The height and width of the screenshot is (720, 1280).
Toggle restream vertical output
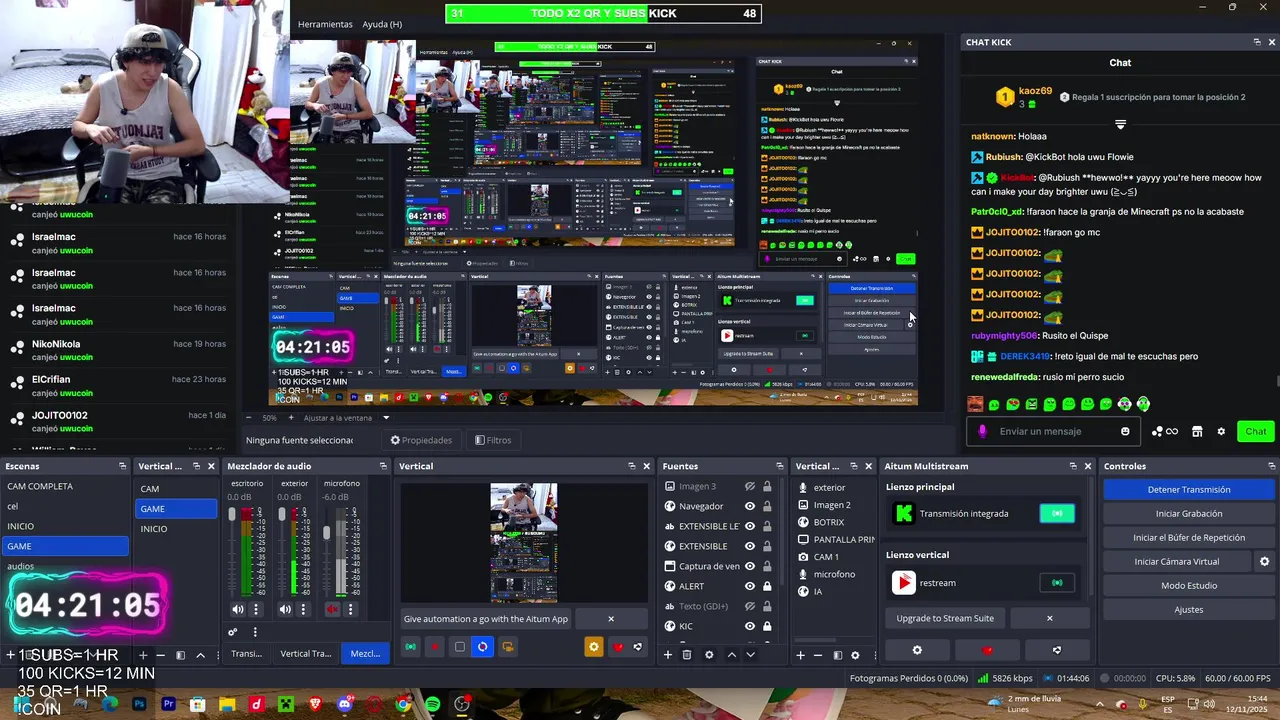(1057, 582)
